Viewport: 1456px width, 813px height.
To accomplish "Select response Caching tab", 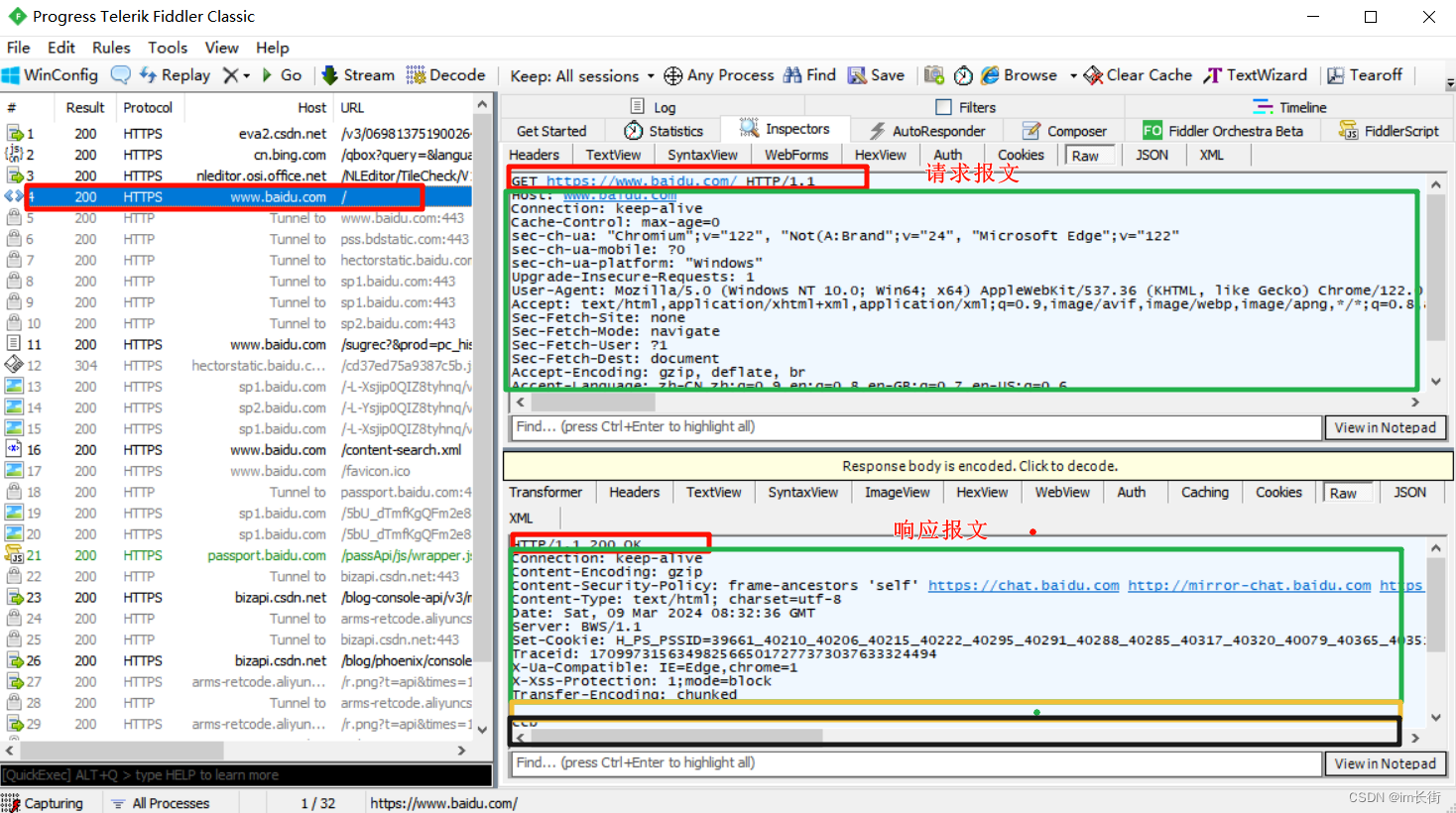I will pyautogui.click(x=1205, y=492).
